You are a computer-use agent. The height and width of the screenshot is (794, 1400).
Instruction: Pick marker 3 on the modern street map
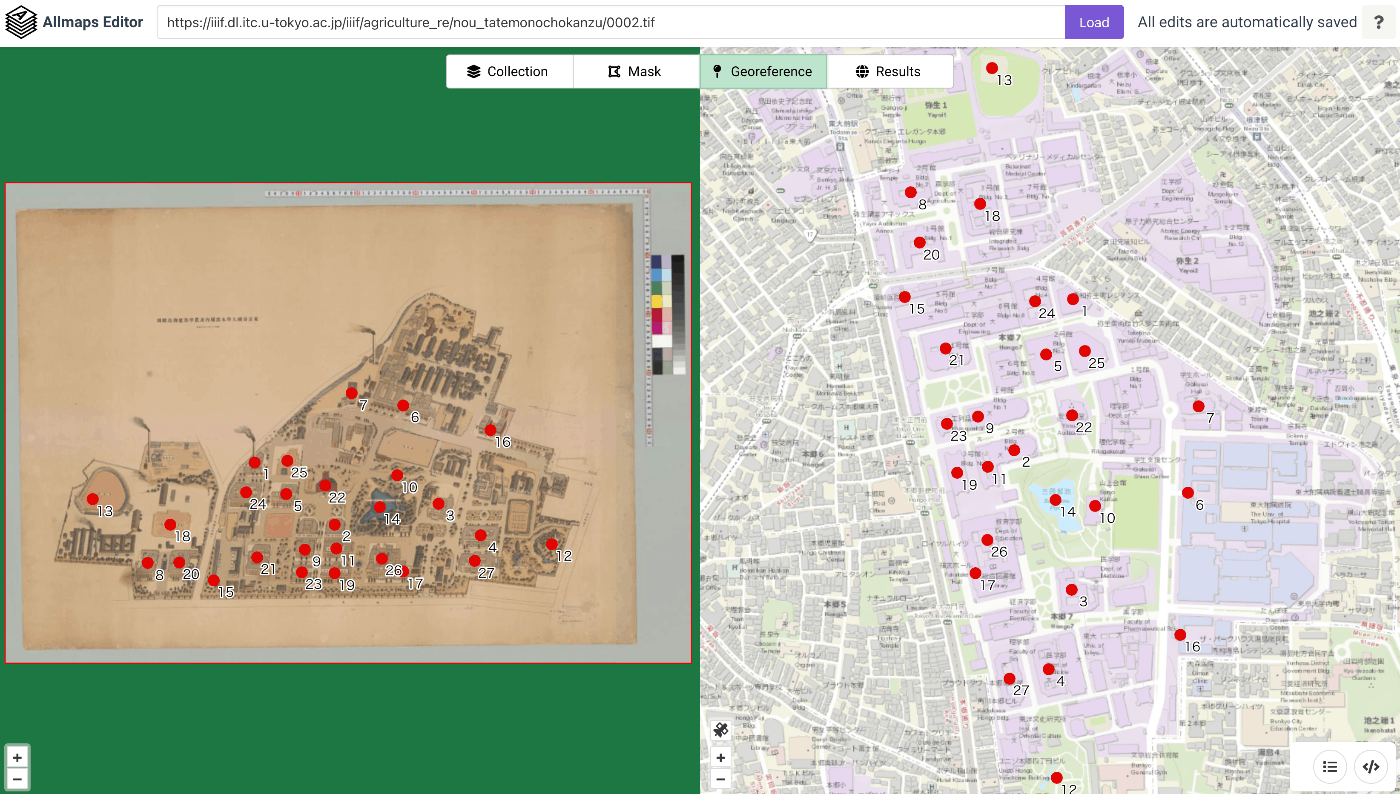click(1071, 589)
